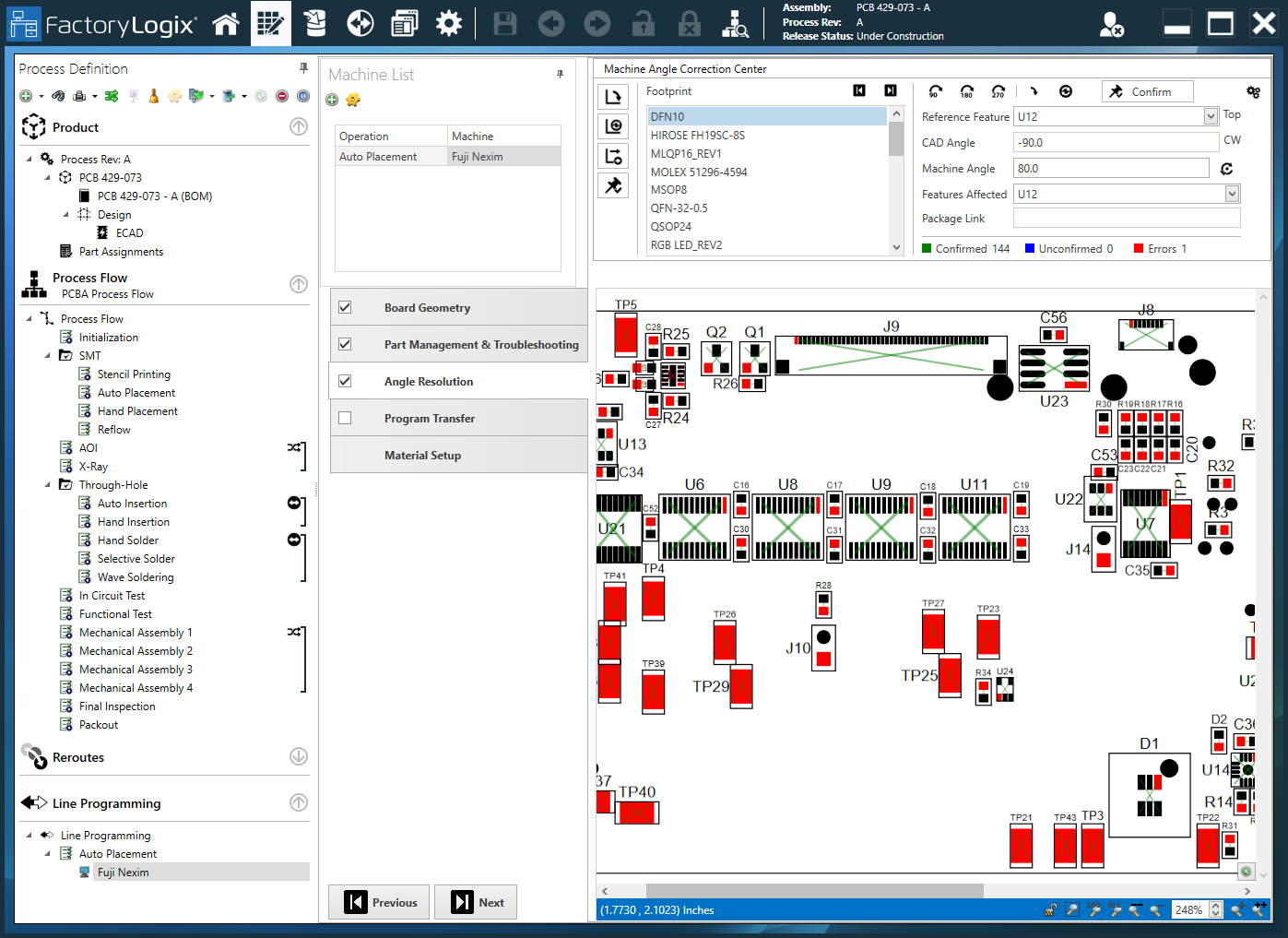Uncheck the Board Geometry checkbox
The width and height of the screenshot is (1288, 938).
(x=345, y=307)
